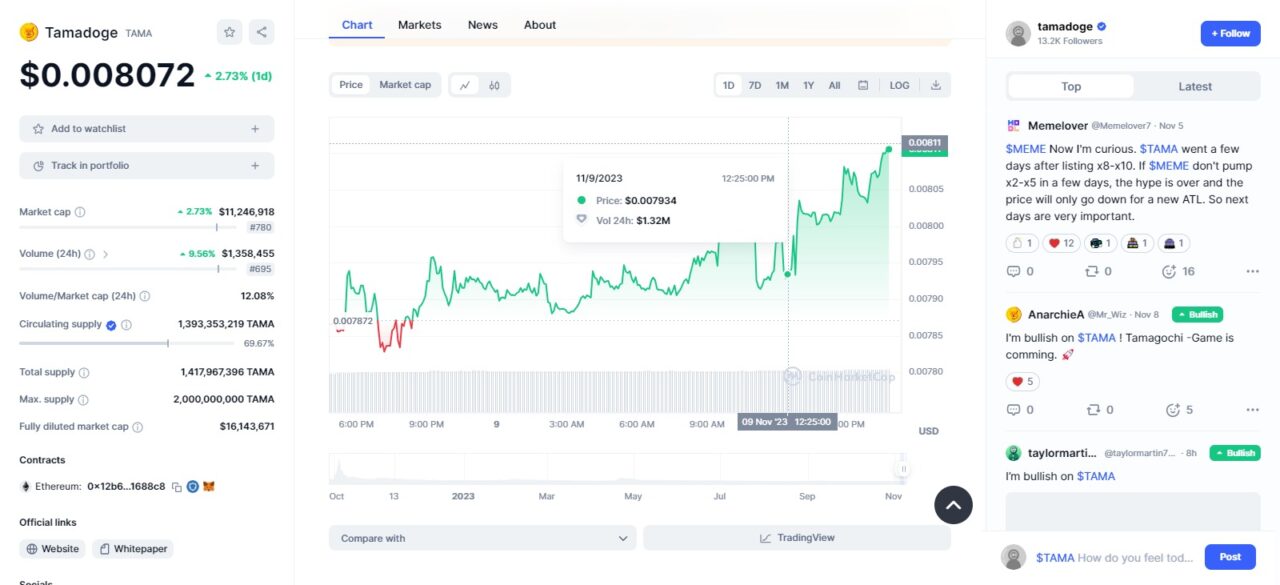Screen dimensions: 1280x585
Task: Click thumbs-up reaction on Memelover's post
Action: click(1021, 243)
